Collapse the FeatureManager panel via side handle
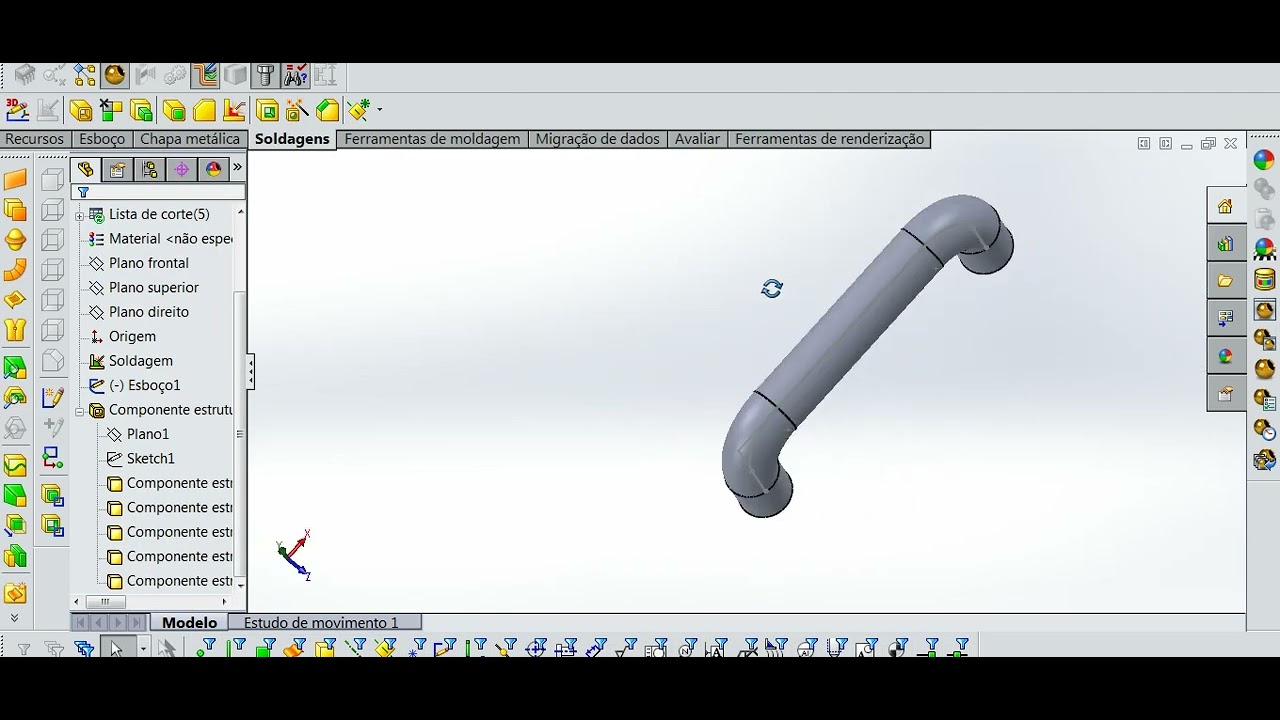The height and width of the screenshot is (720, 1280). tap(250, 372)
